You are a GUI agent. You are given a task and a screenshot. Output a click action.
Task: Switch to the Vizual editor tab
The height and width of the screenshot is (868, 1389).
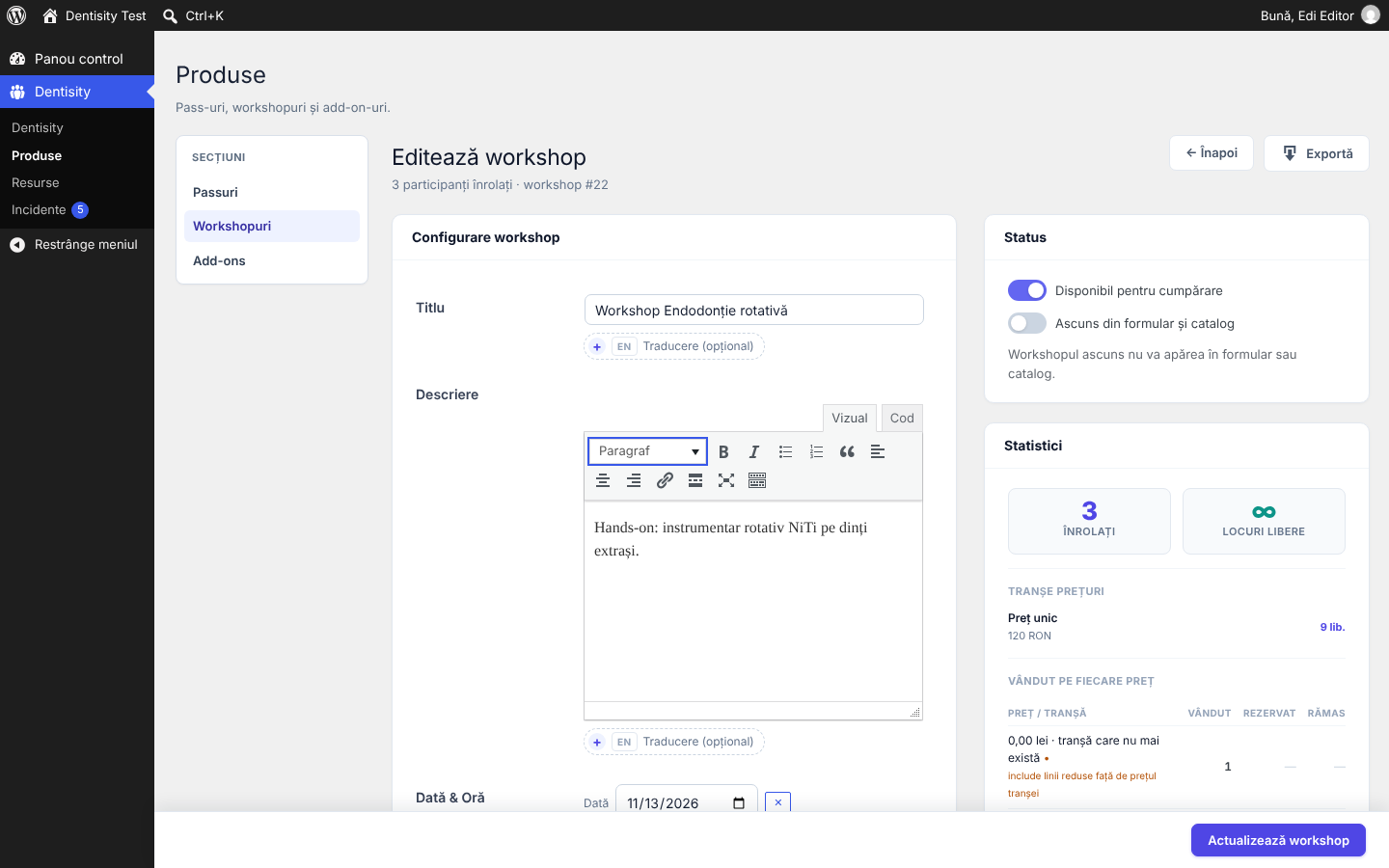[850, 418]
